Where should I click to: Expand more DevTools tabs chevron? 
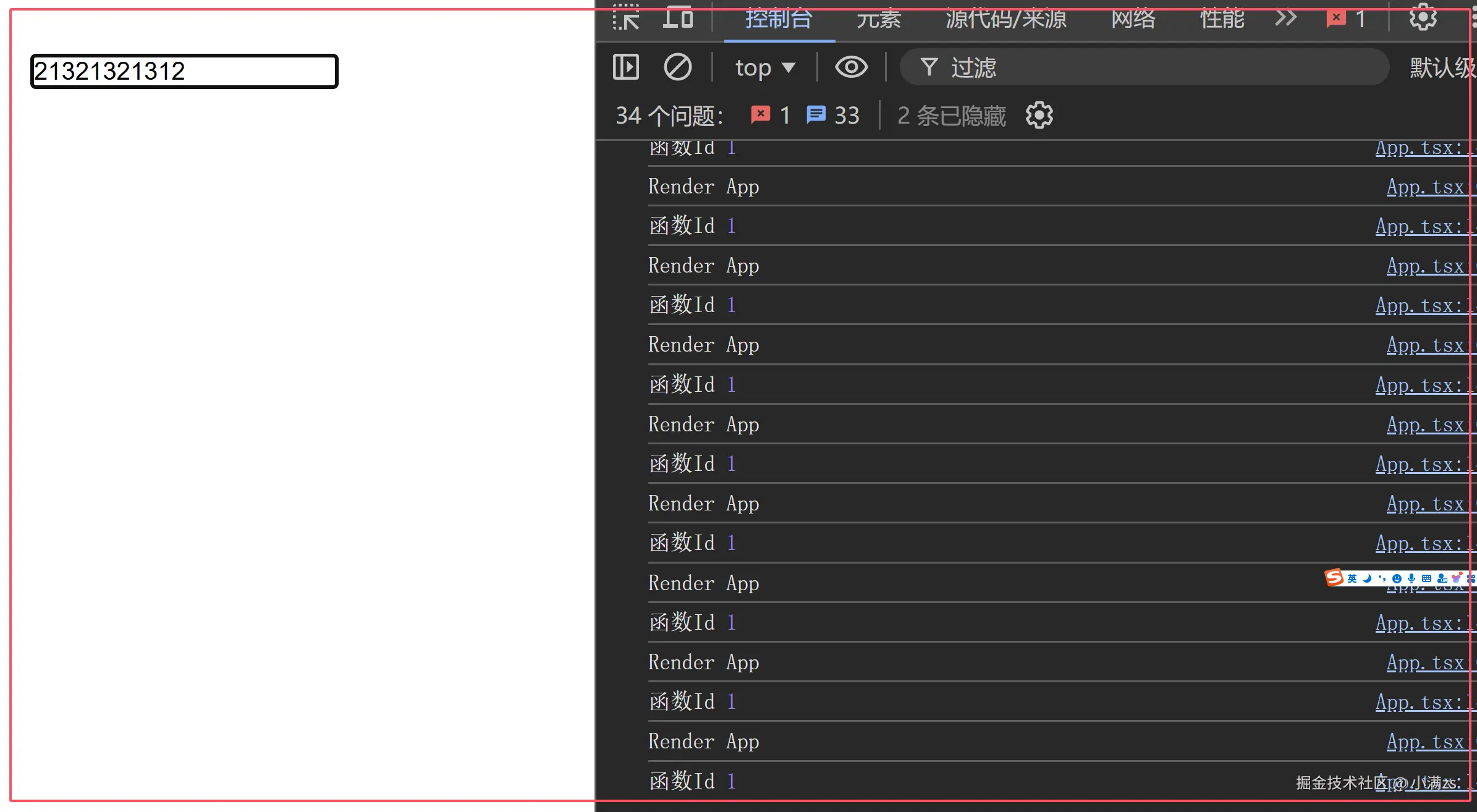click(x=1285, y=18)
